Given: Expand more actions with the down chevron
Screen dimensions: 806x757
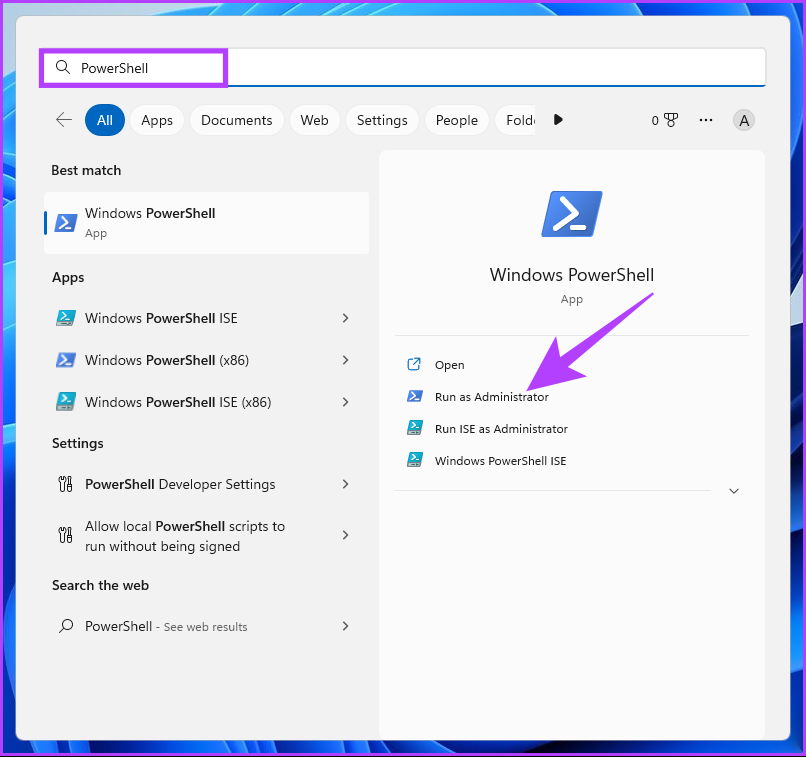Looking at the screenshot, I should [734, 491].
